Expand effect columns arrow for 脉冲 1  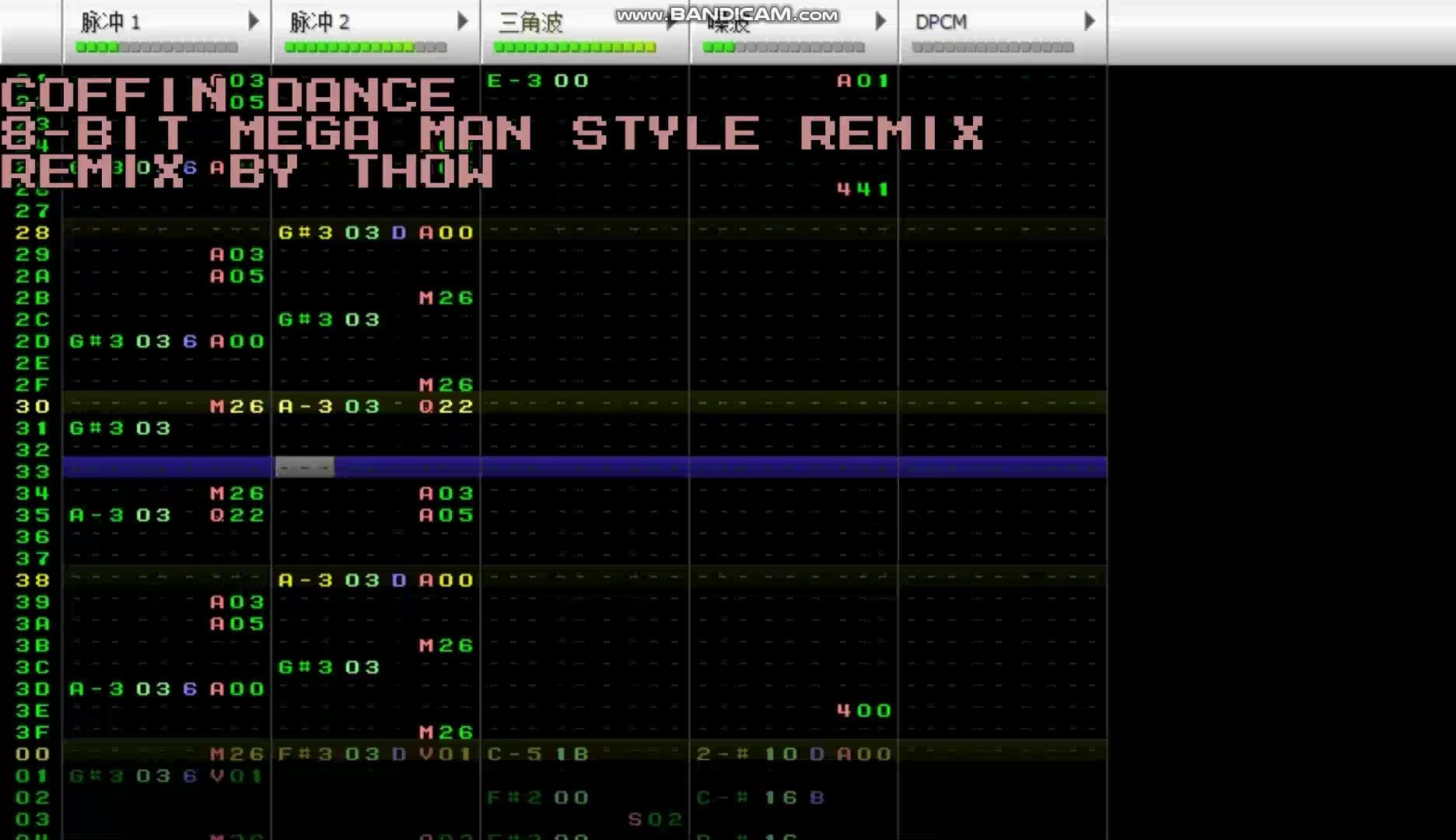tap(254, 21)
